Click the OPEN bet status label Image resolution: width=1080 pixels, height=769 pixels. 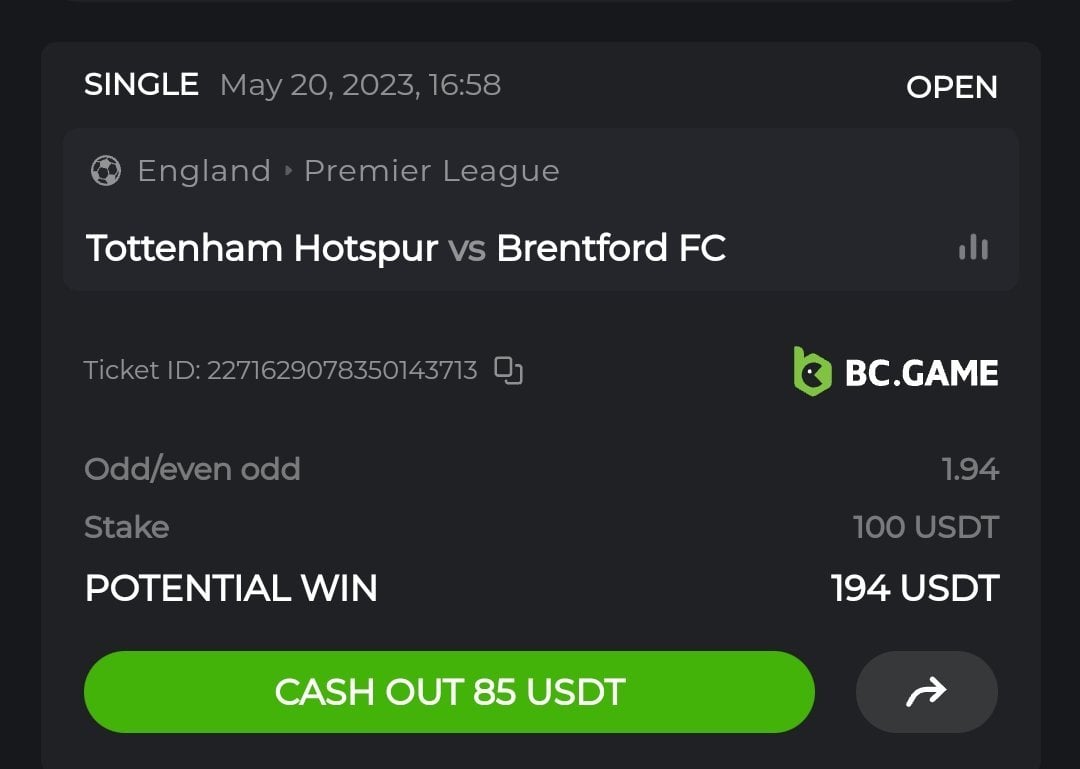click(951, 87)
